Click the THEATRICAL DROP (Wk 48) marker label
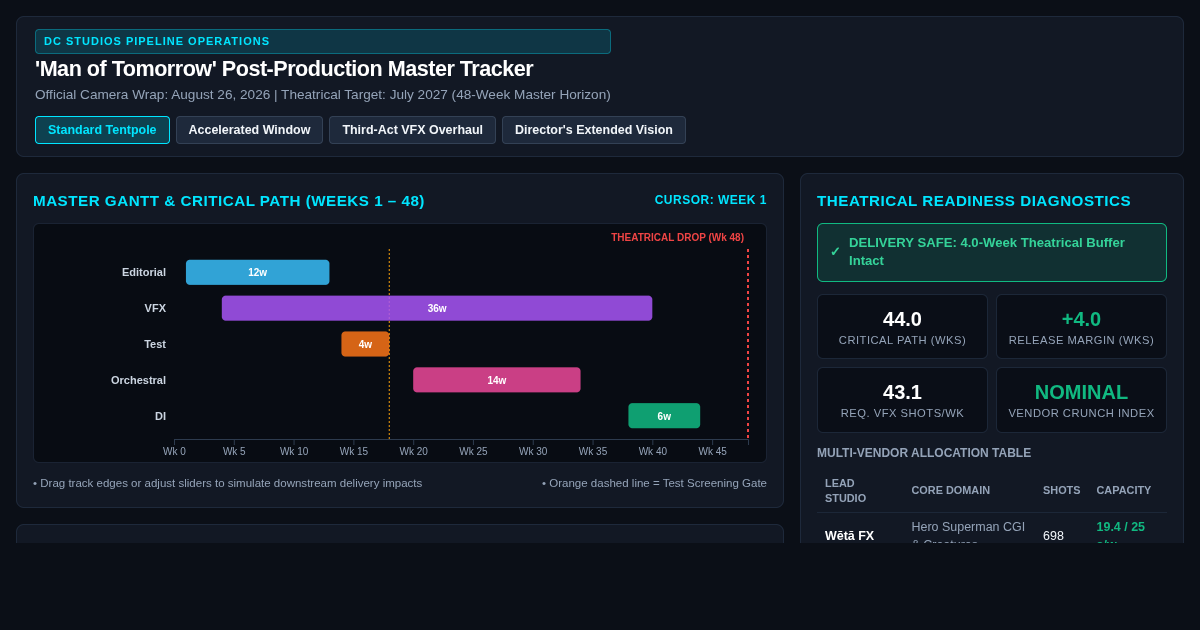 [677, 238]
